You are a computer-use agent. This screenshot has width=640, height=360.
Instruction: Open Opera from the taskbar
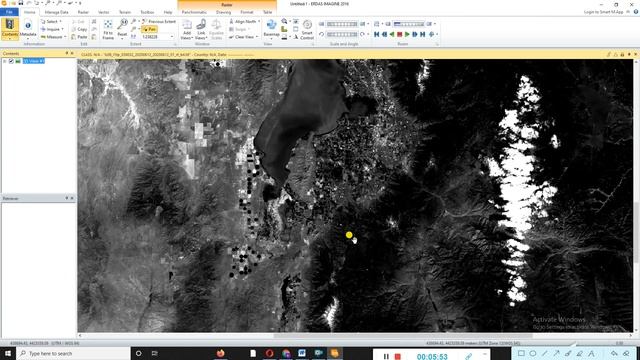(x=269, y=353)
